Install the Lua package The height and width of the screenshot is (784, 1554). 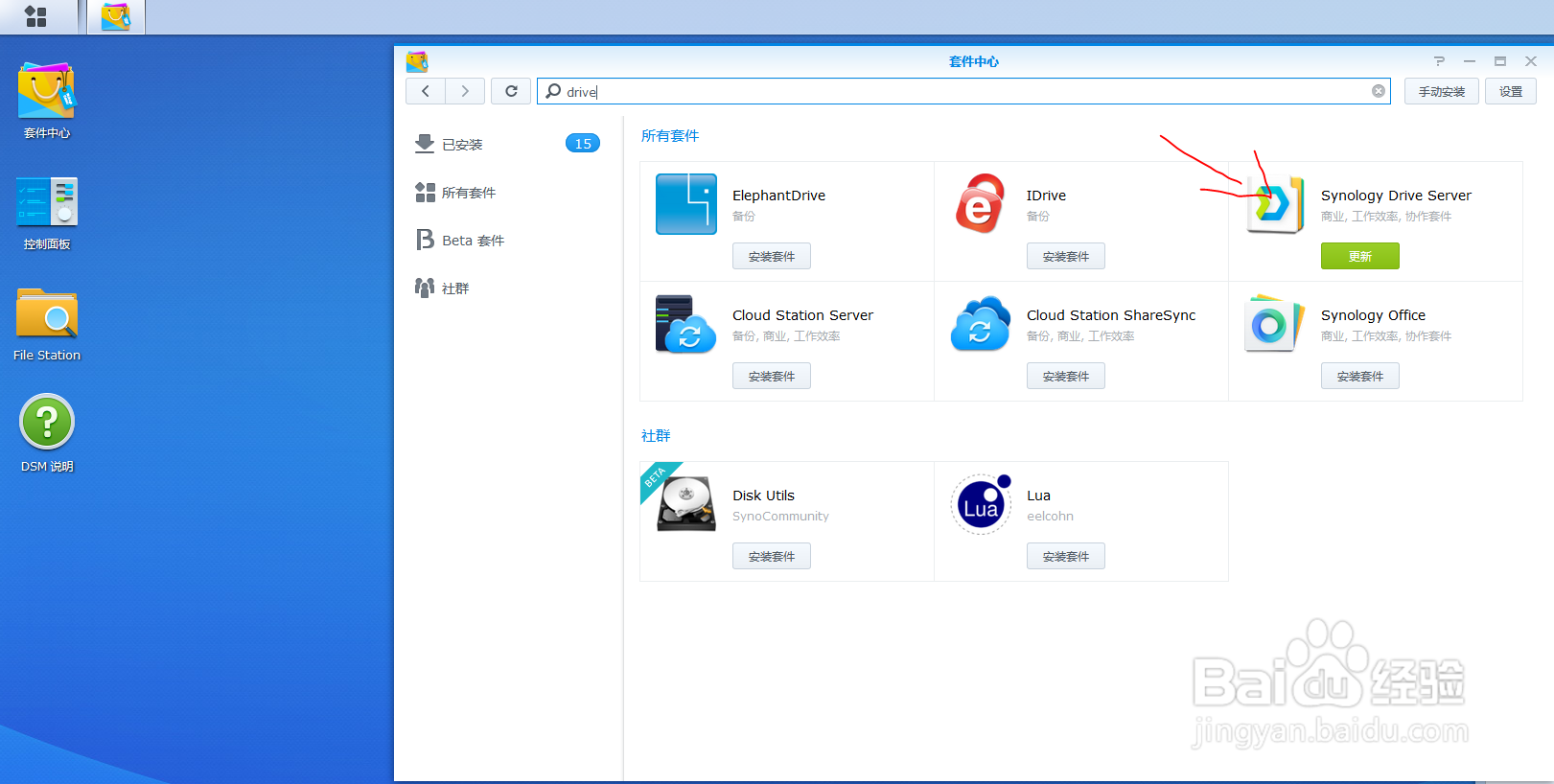click(x=1066, y=556)
